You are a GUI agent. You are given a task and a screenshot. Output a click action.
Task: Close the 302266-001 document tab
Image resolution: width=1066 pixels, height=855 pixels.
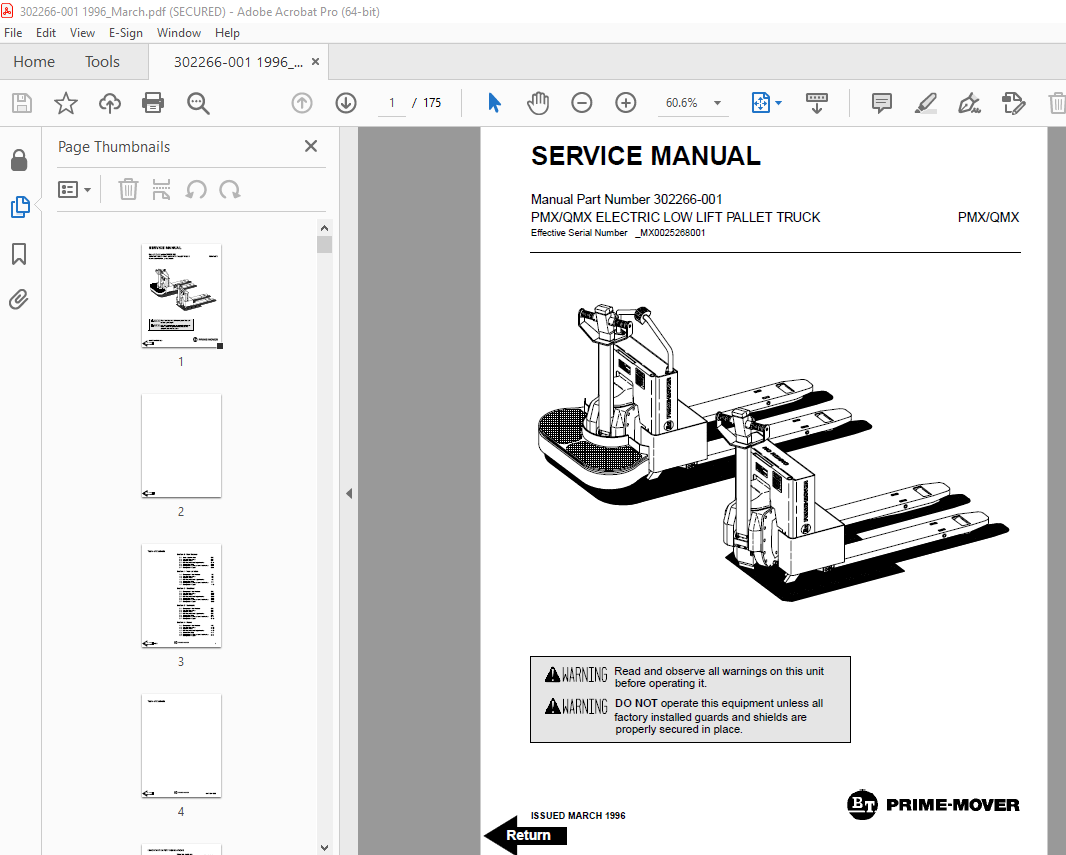click(x=315, y=62)
